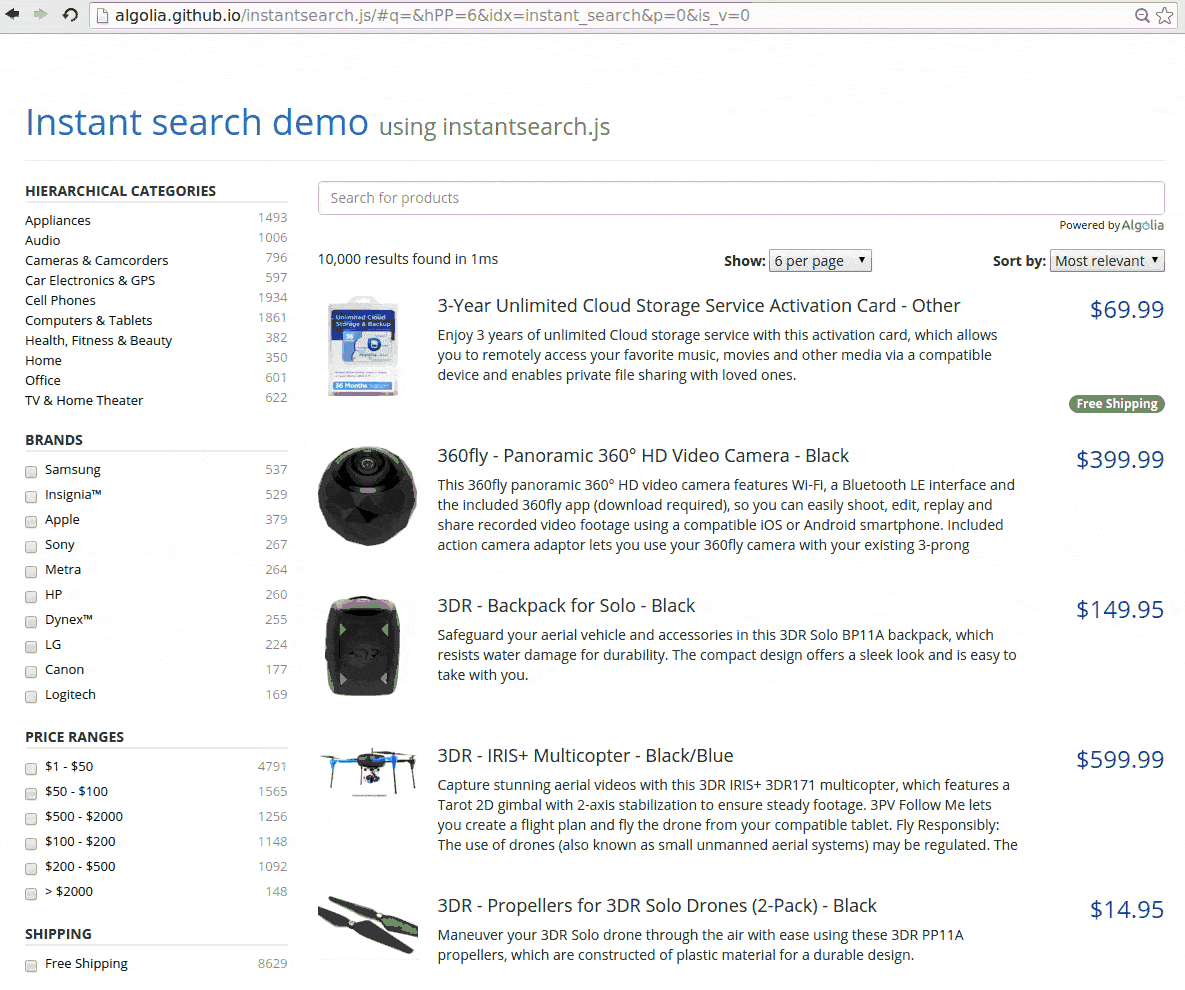
Task: Select the Car Electronics & GPS category
Action: [x=90, y=280]
